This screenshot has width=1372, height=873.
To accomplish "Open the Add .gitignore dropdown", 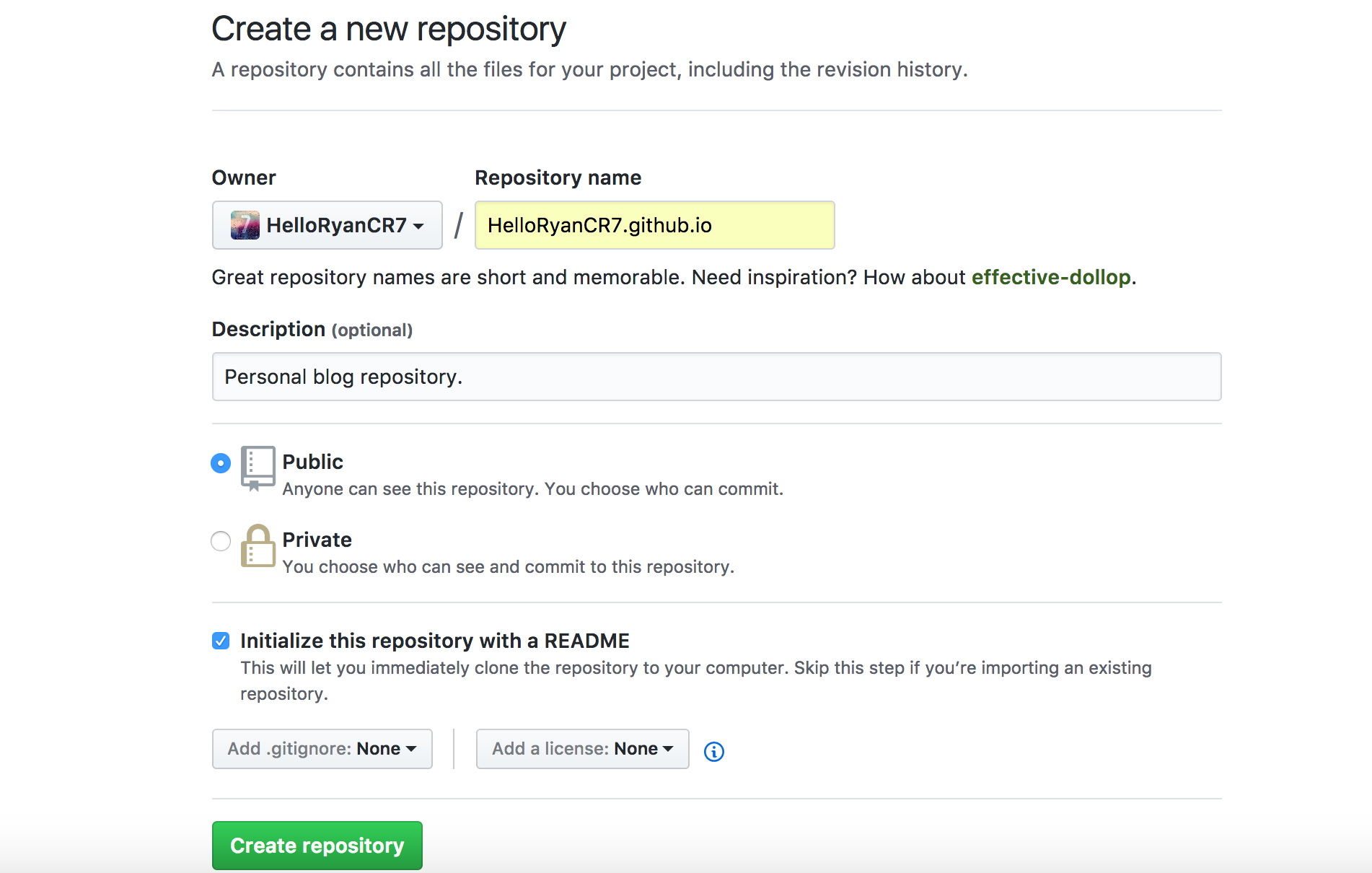I will coord(322,749).
